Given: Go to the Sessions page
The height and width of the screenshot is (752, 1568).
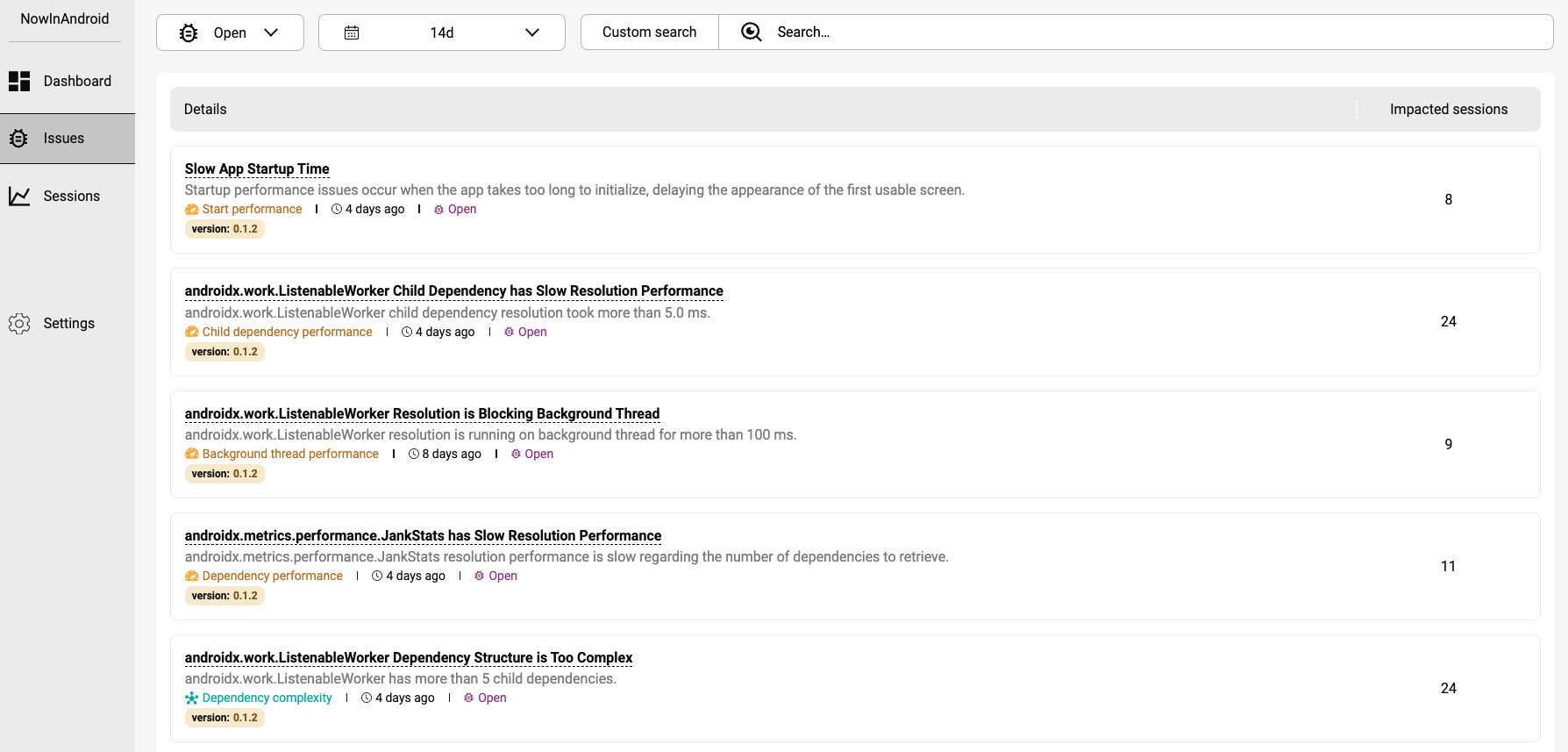Looking at the screenshot, I should pos(71,197).
